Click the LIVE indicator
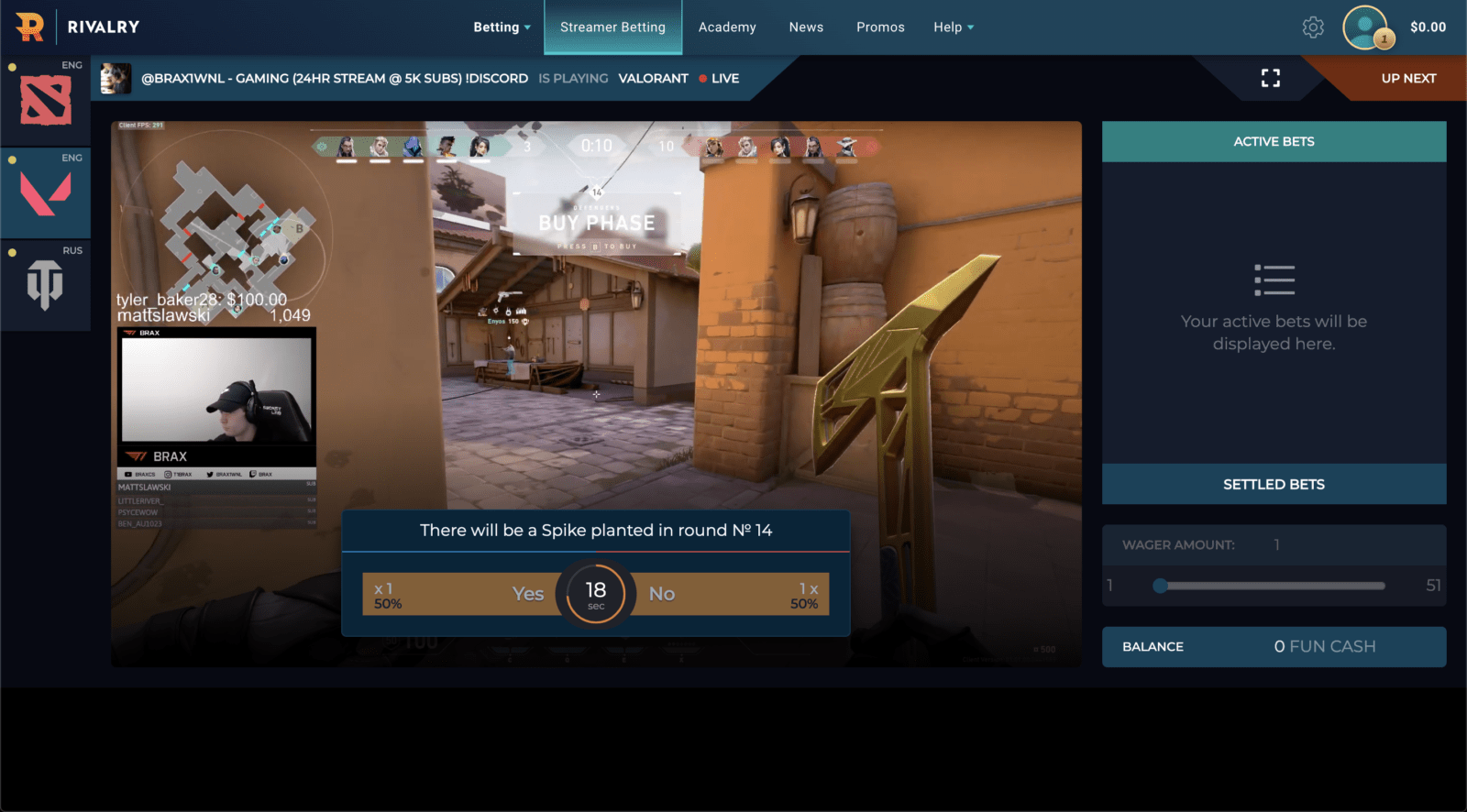The image size is (1467, 812). [719, 78]
